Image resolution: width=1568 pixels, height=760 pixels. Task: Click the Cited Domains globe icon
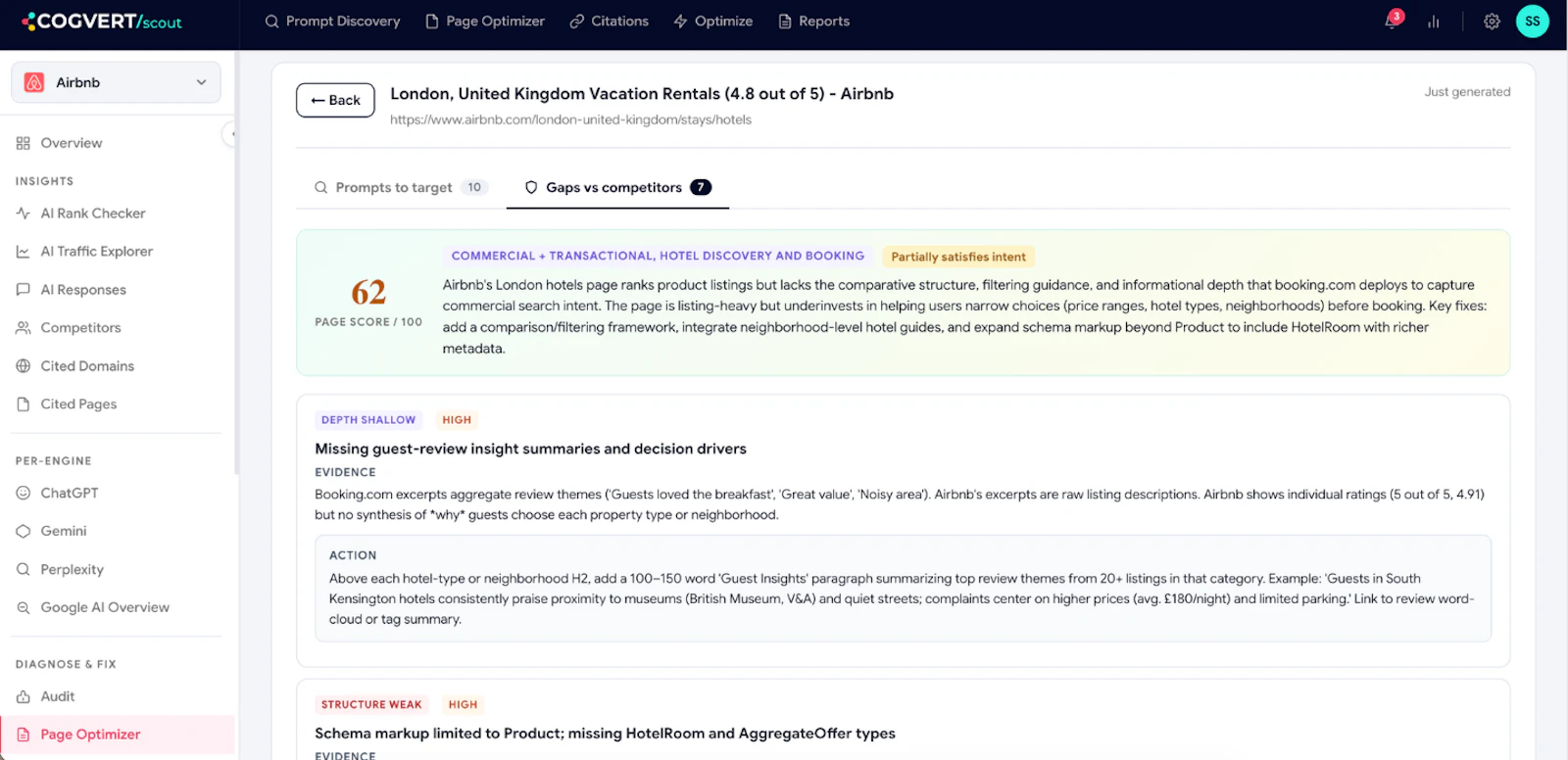point(24,366)
